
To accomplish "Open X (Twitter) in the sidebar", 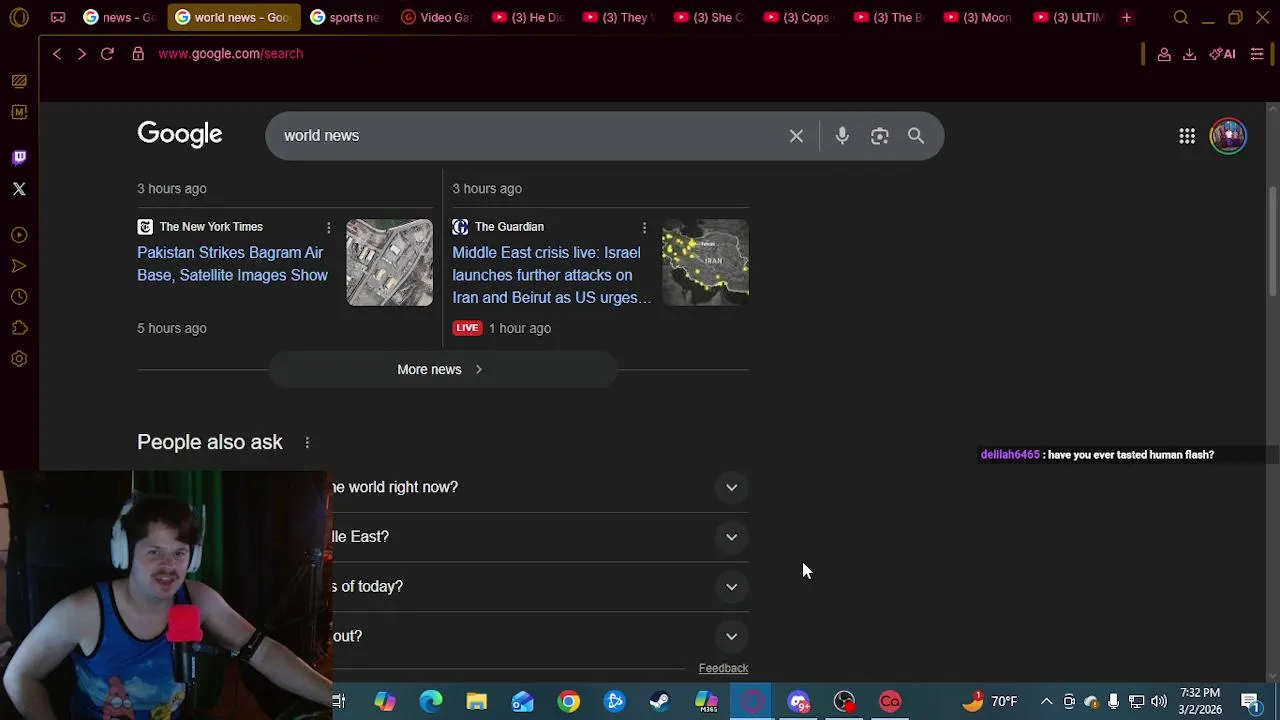I will [x=19, y=188].
